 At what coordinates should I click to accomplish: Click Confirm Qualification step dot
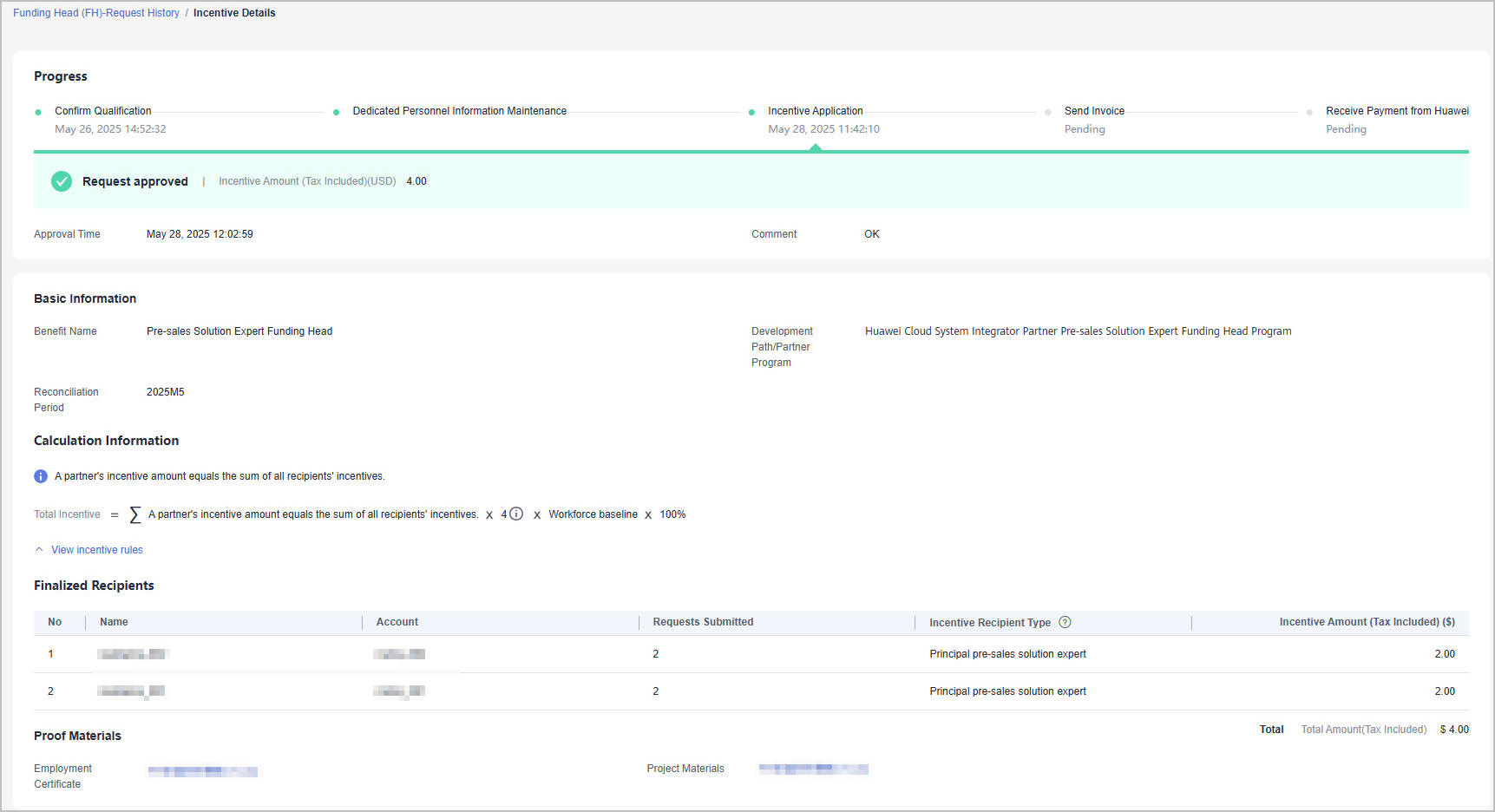point(38,112)
